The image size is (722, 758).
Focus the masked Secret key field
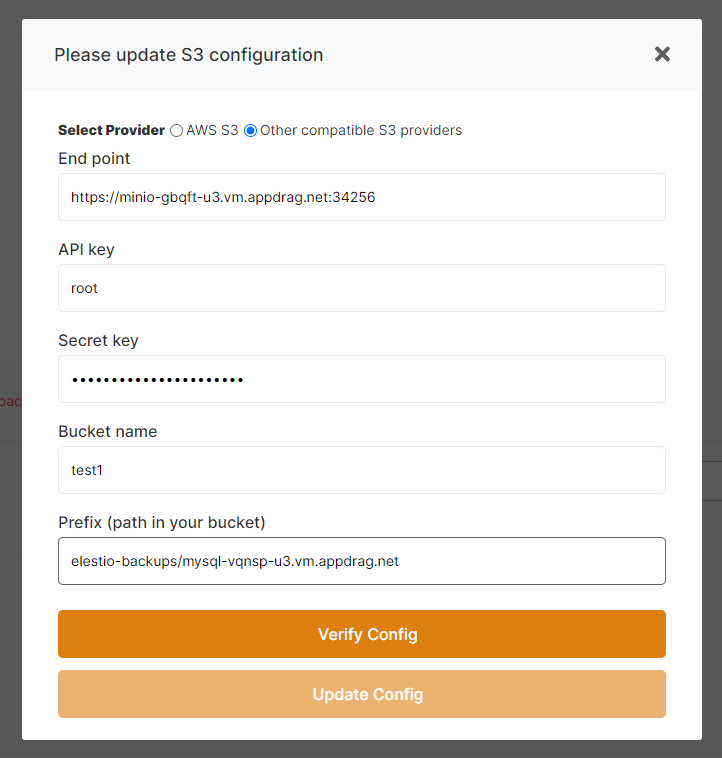click(x=362, y=379)
